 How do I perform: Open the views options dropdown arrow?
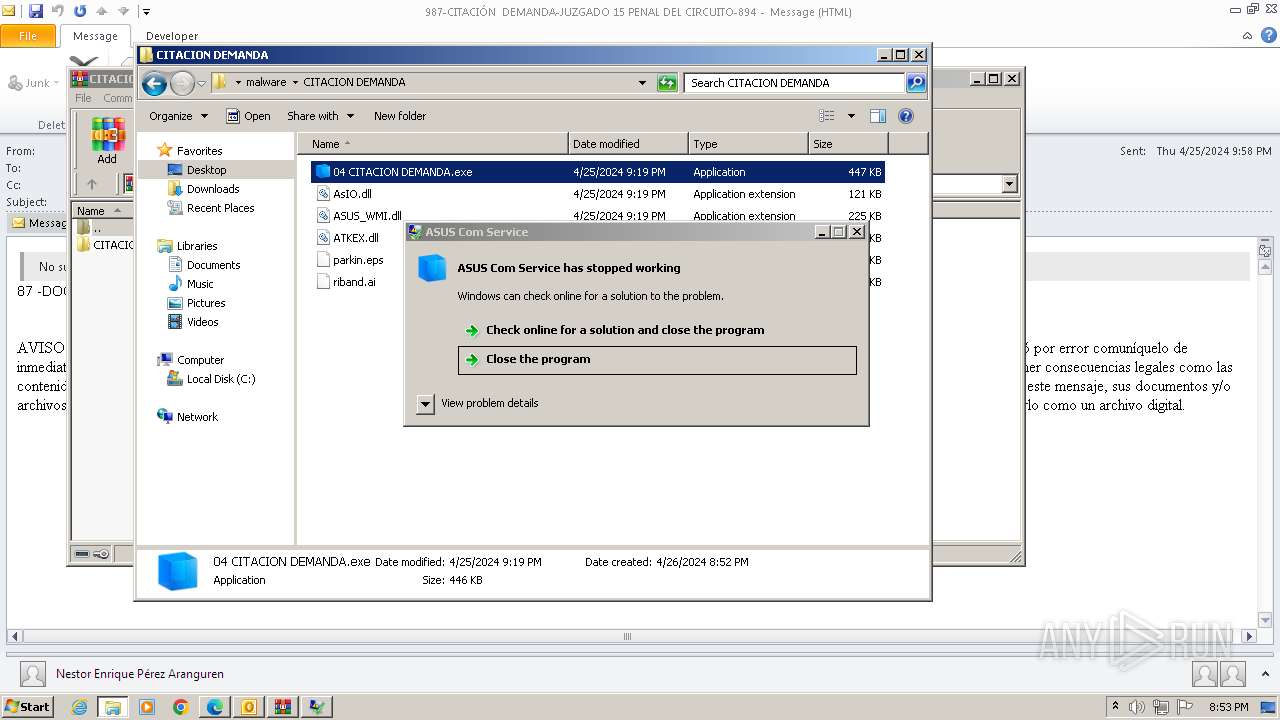(851, 116)
